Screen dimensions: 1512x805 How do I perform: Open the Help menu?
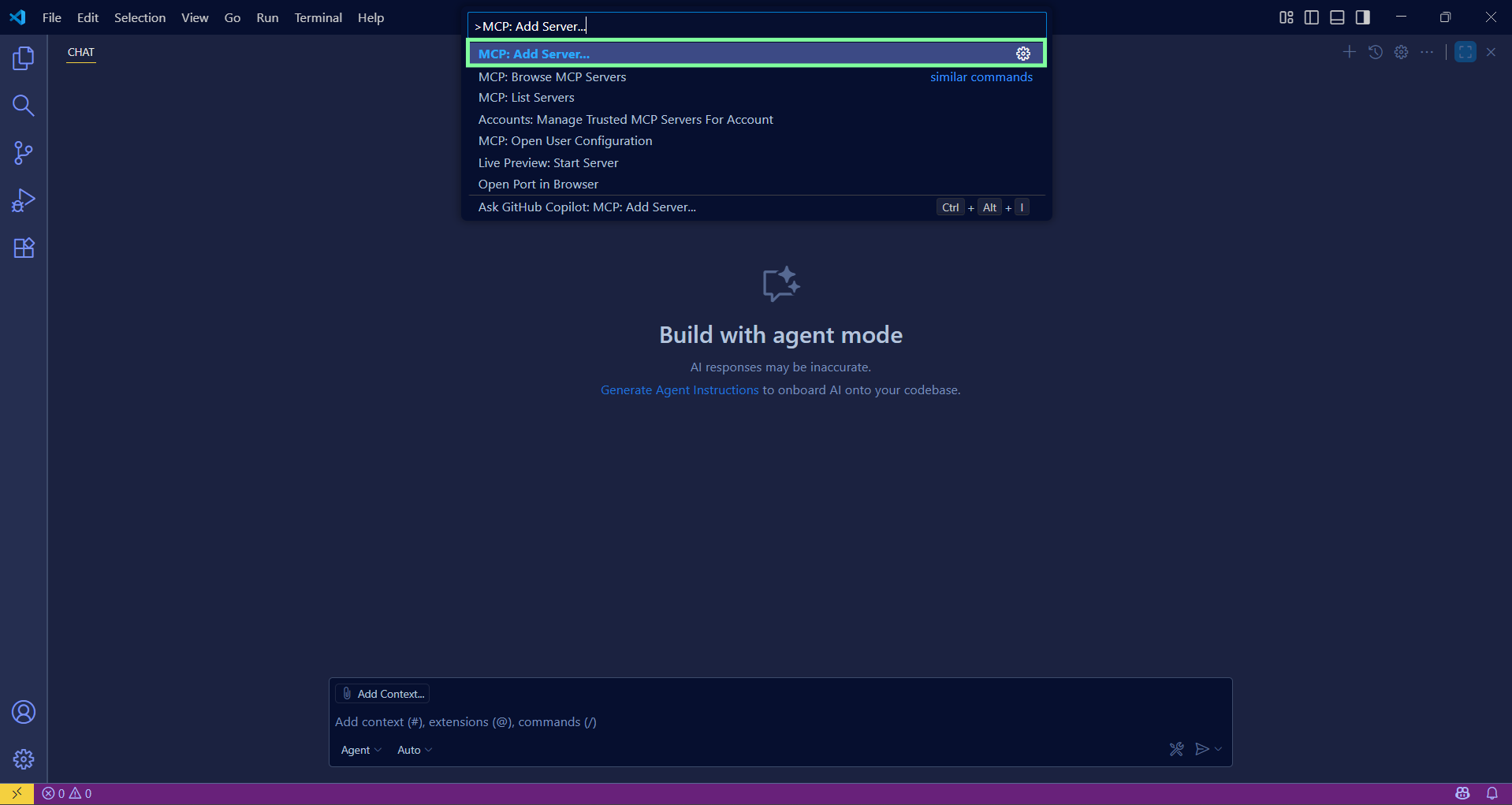click(x=371, y=17)
